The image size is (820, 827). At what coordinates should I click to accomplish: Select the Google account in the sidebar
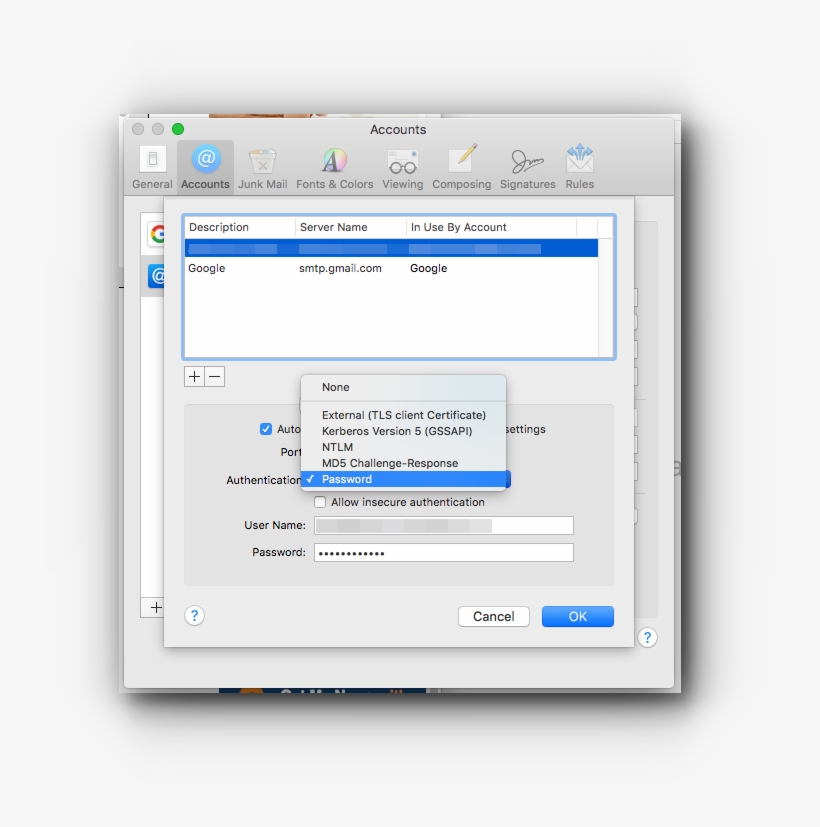[157, 233]
